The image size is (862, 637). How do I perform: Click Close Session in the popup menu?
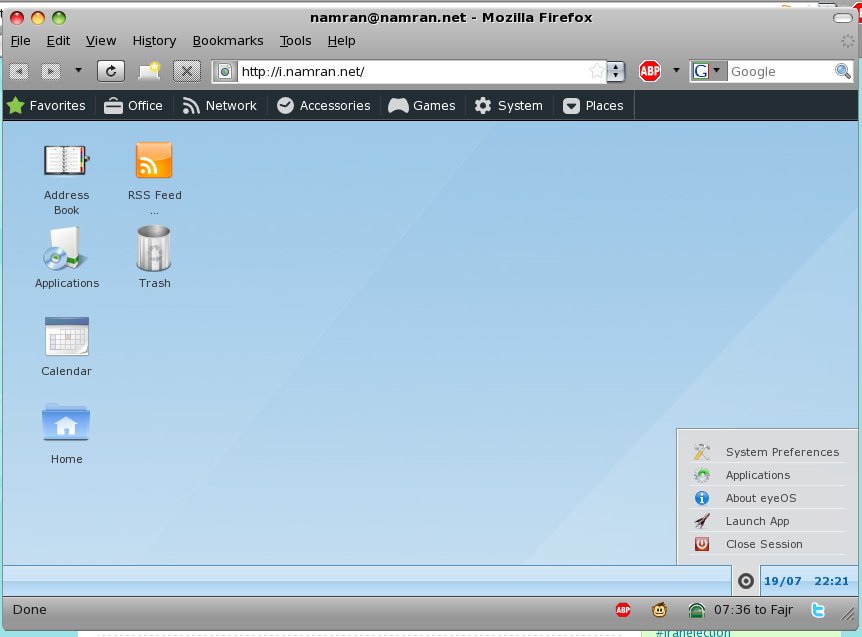(x=764, y=544)
